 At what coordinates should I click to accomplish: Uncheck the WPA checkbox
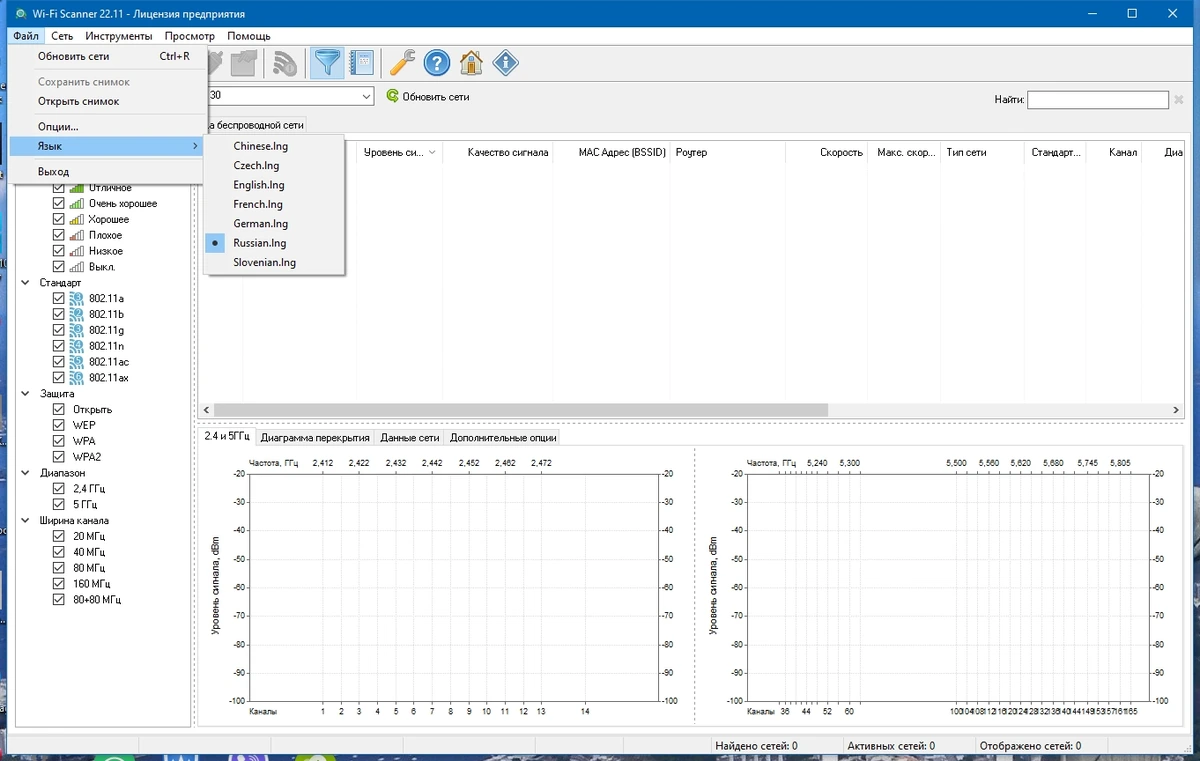(x=59, y=441)
